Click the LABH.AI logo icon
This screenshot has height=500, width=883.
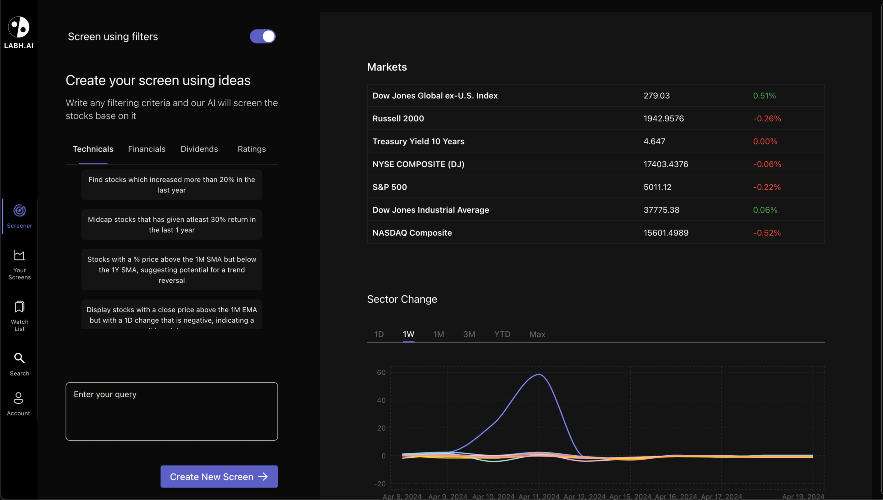pyautogui.click(x=18, y=27)
